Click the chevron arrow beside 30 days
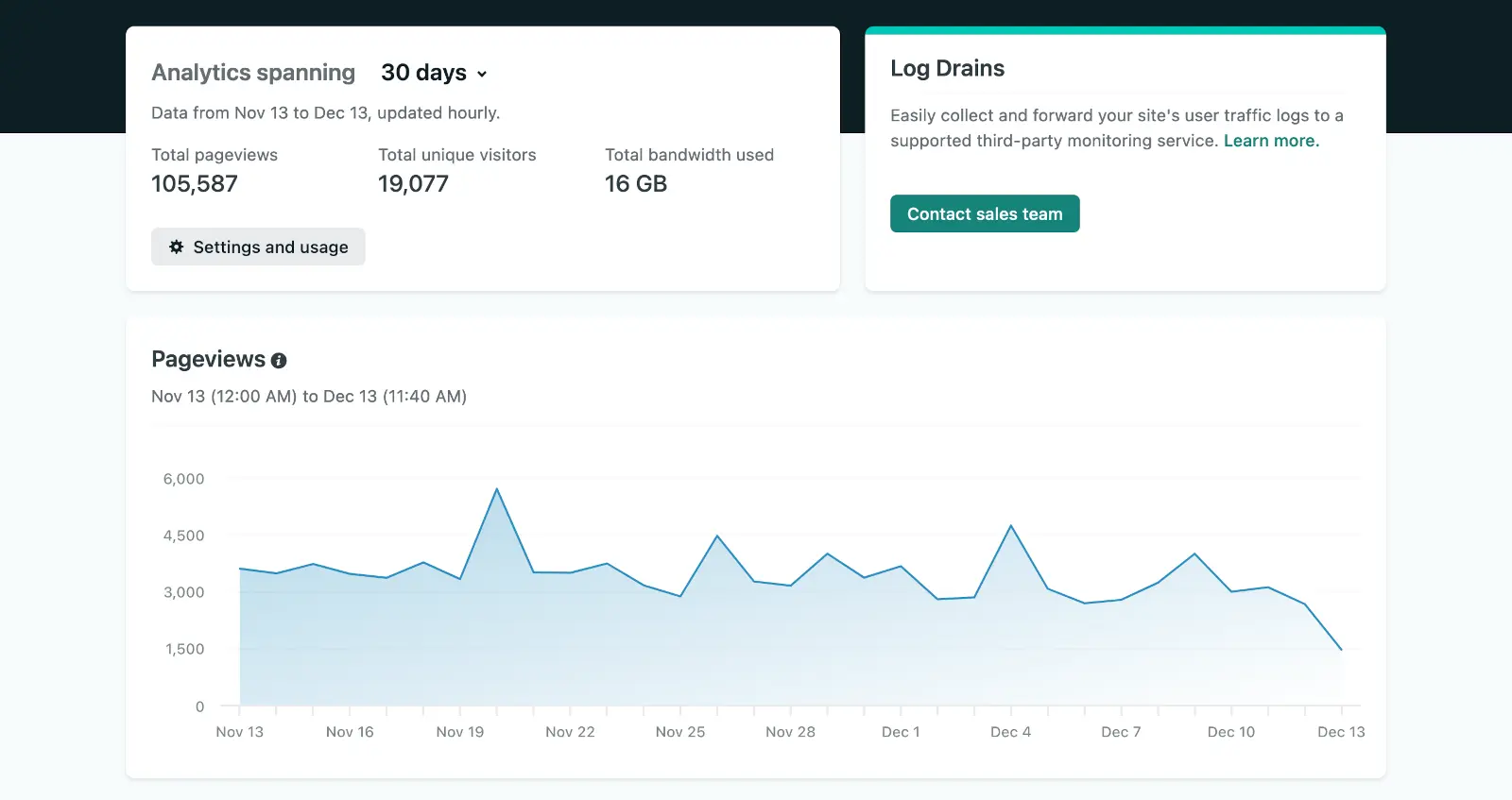1512x800 pixels. click(482, 74)
